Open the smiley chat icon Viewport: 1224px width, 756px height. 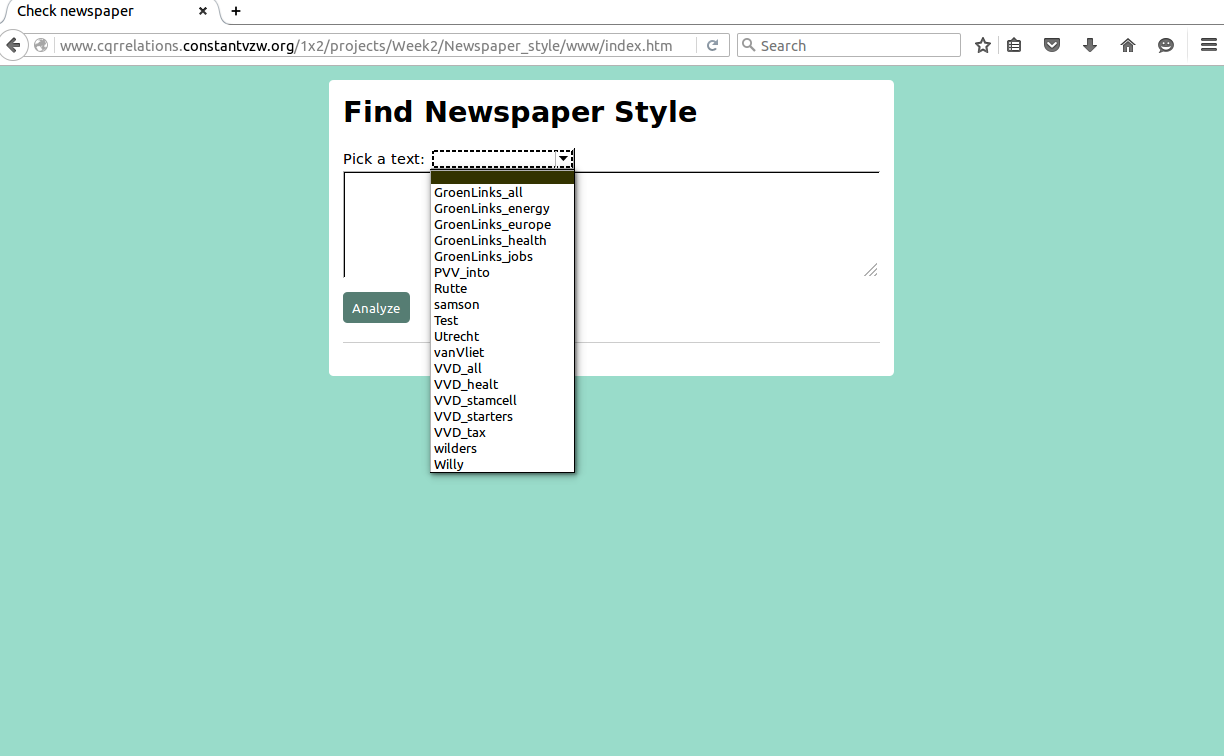click(1166, 45)
